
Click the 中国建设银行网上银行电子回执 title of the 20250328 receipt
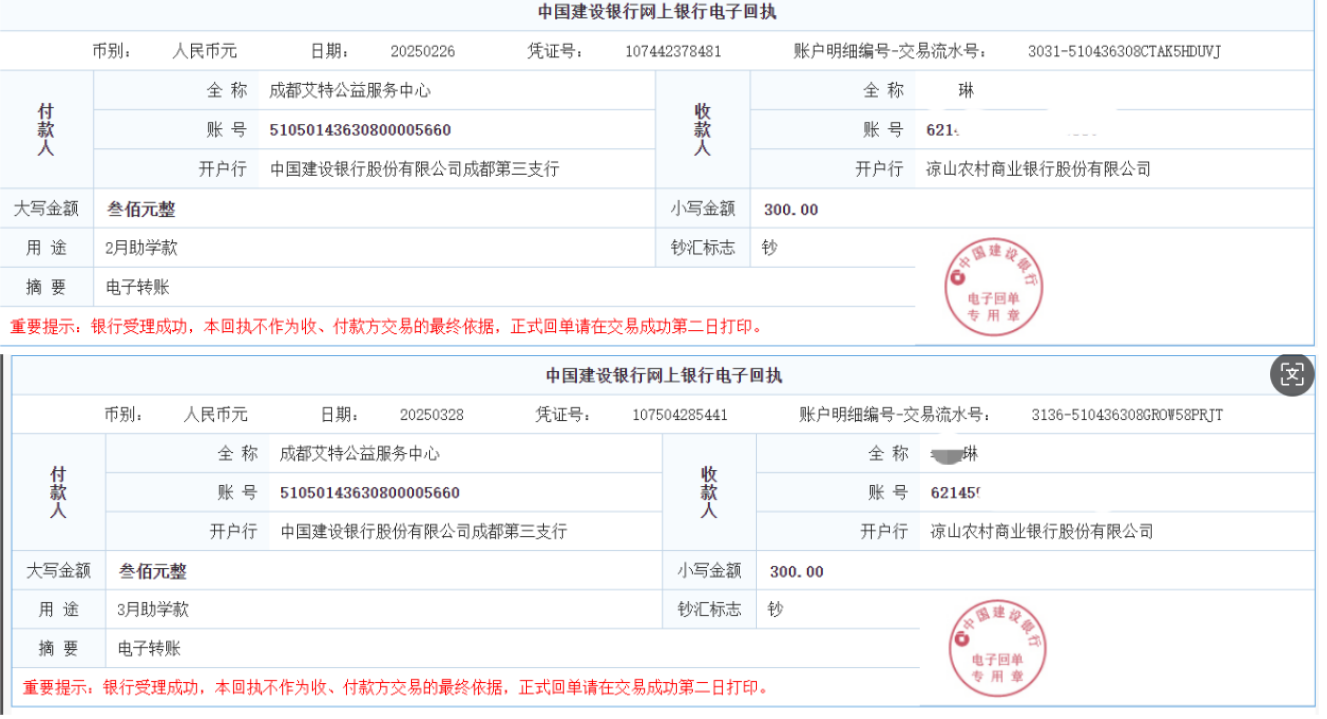coord(664,376)
